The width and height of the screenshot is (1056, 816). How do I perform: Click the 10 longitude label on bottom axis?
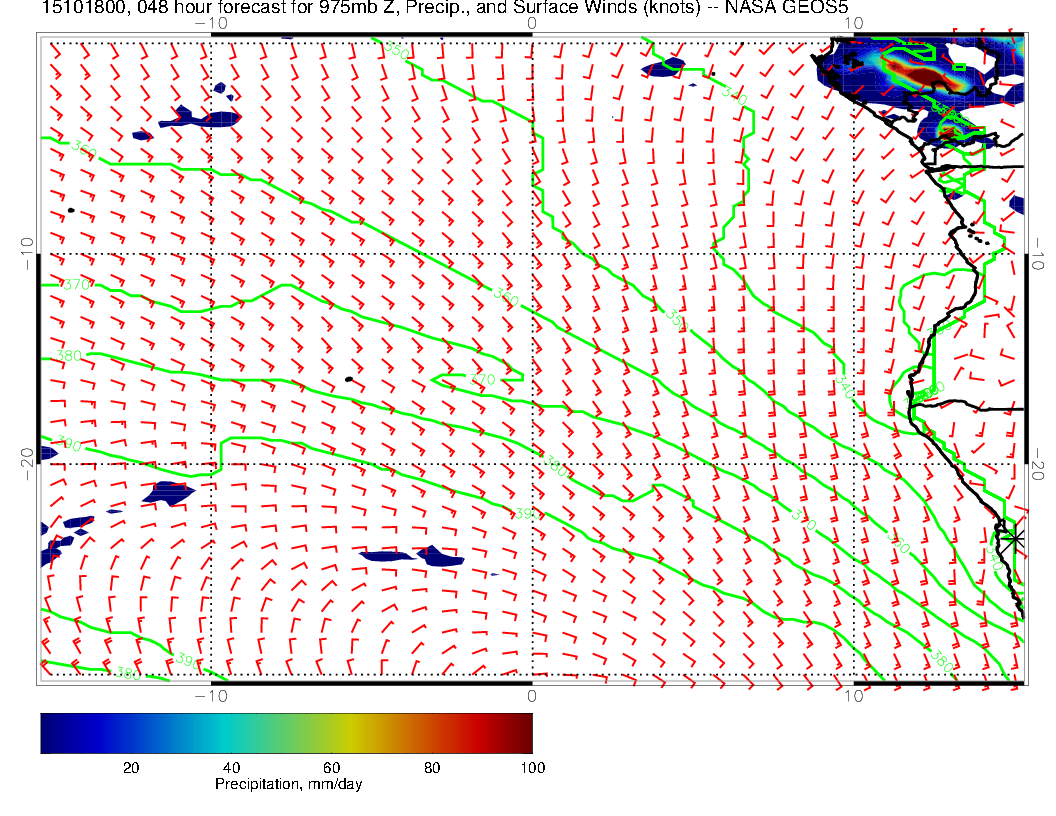853,695
